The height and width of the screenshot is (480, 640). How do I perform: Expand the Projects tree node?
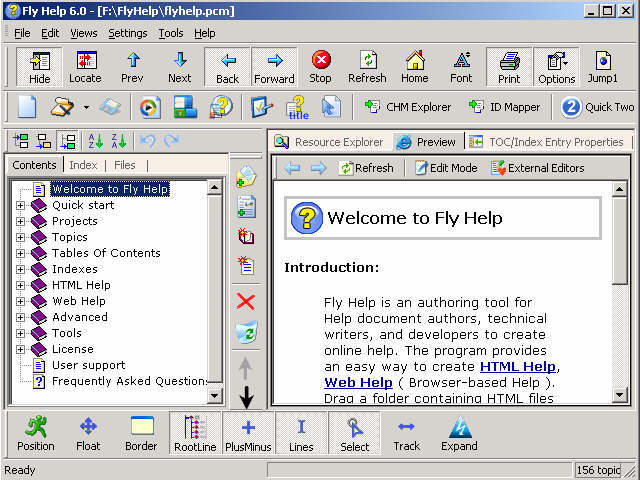pos(20,221)
